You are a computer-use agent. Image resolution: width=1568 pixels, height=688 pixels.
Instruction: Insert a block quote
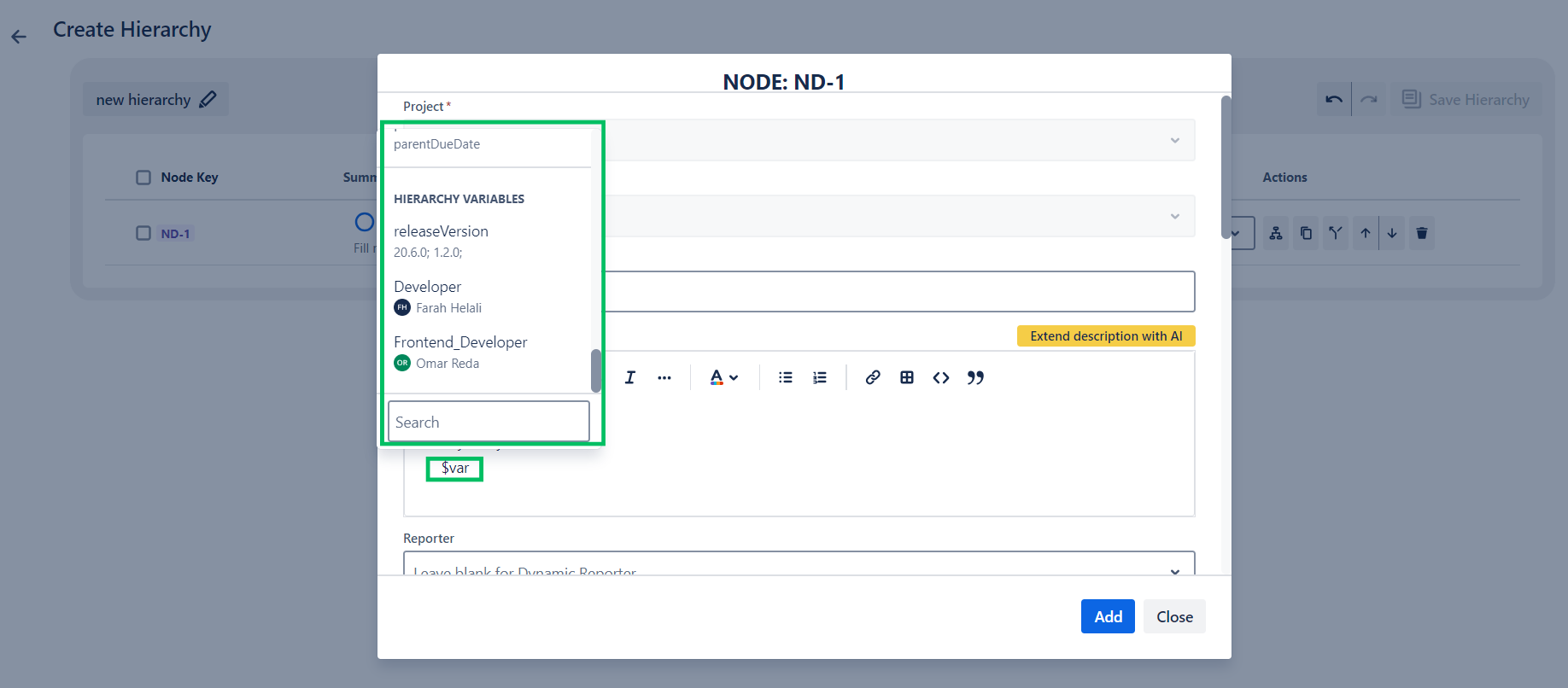[975, 377]
